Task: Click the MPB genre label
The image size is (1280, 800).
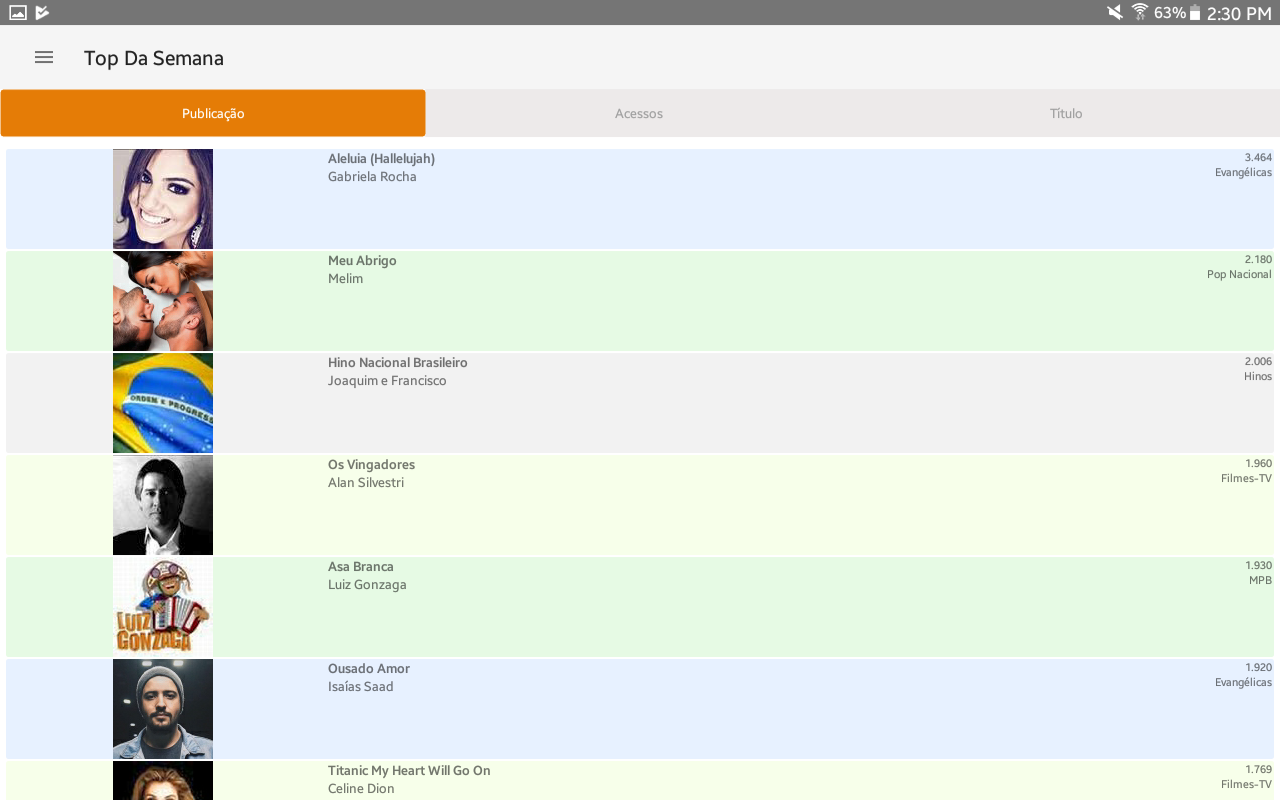Action: coord(1260,581)
